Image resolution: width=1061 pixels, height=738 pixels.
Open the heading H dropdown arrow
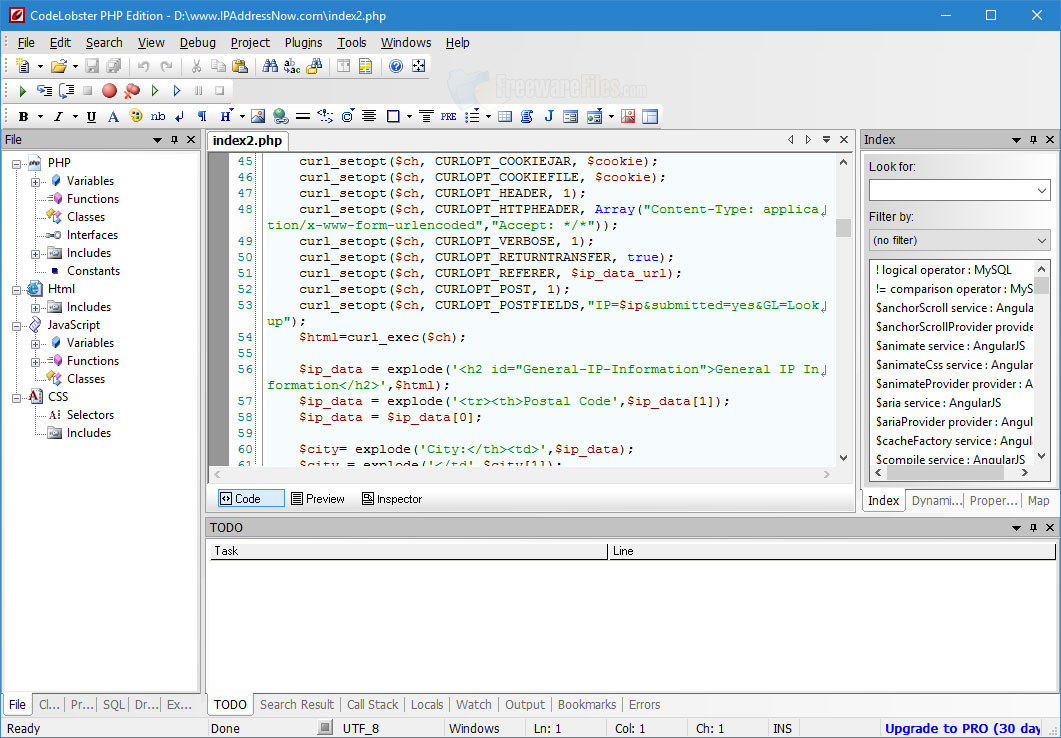click(x=242, y=116)
